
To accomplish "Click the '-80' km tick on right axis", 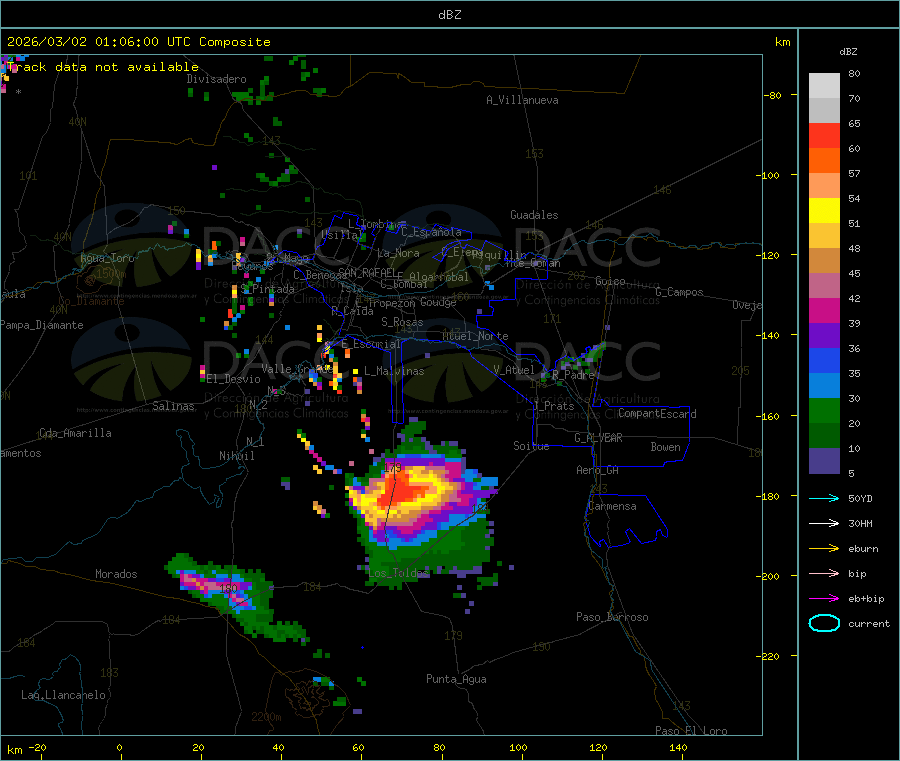I will click(773, 95).
